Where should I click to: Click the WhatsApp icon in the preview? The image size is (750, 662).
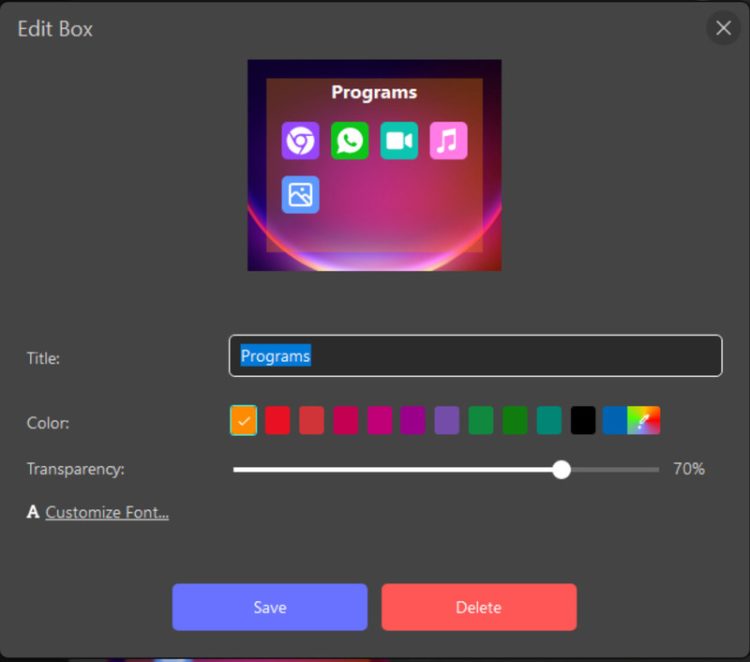coord(350,141)
